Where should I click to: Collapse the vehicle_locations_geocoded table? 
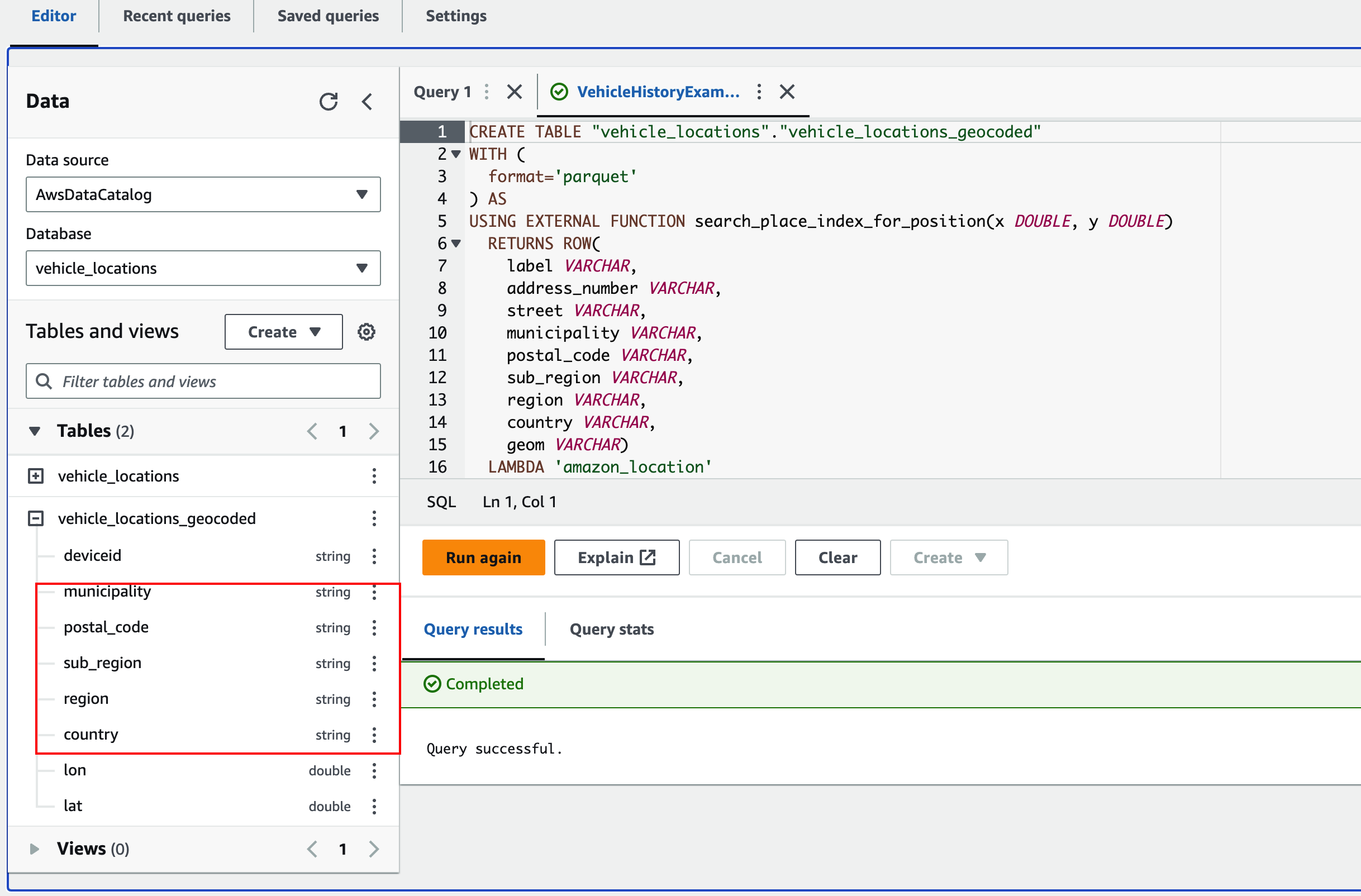tap(35, 518)
